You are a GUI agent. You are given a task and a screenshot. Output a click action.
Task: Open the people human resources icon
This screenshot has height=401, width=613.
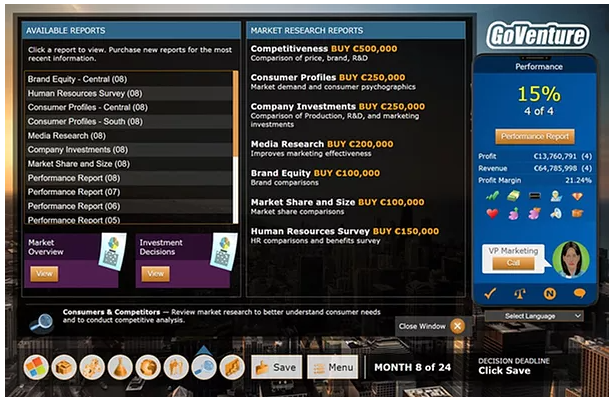(x=176, y=367)
